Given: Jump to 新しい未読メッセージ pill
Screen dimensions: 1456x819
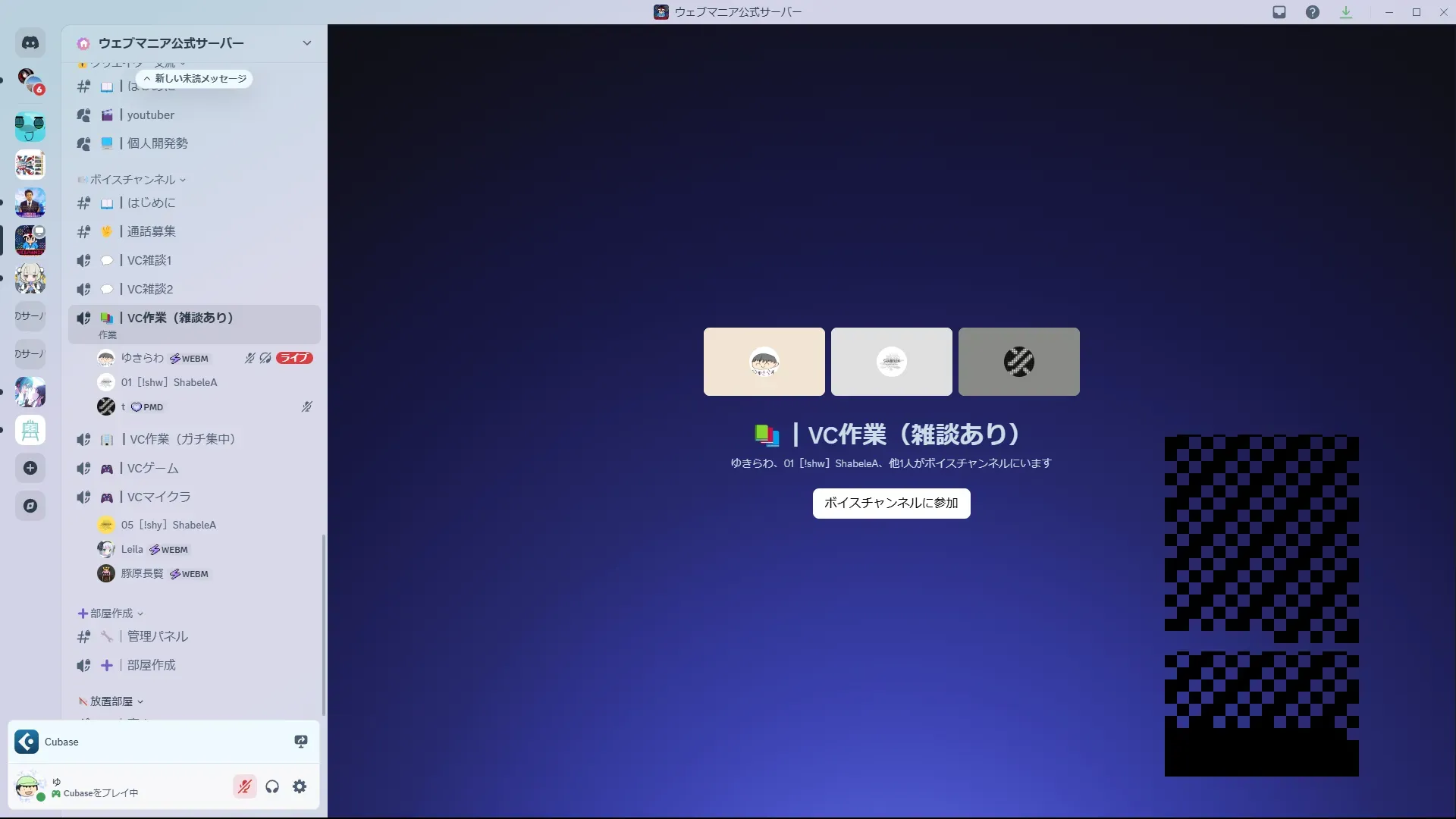Looking at the screenshot, I should coord(195,79).
